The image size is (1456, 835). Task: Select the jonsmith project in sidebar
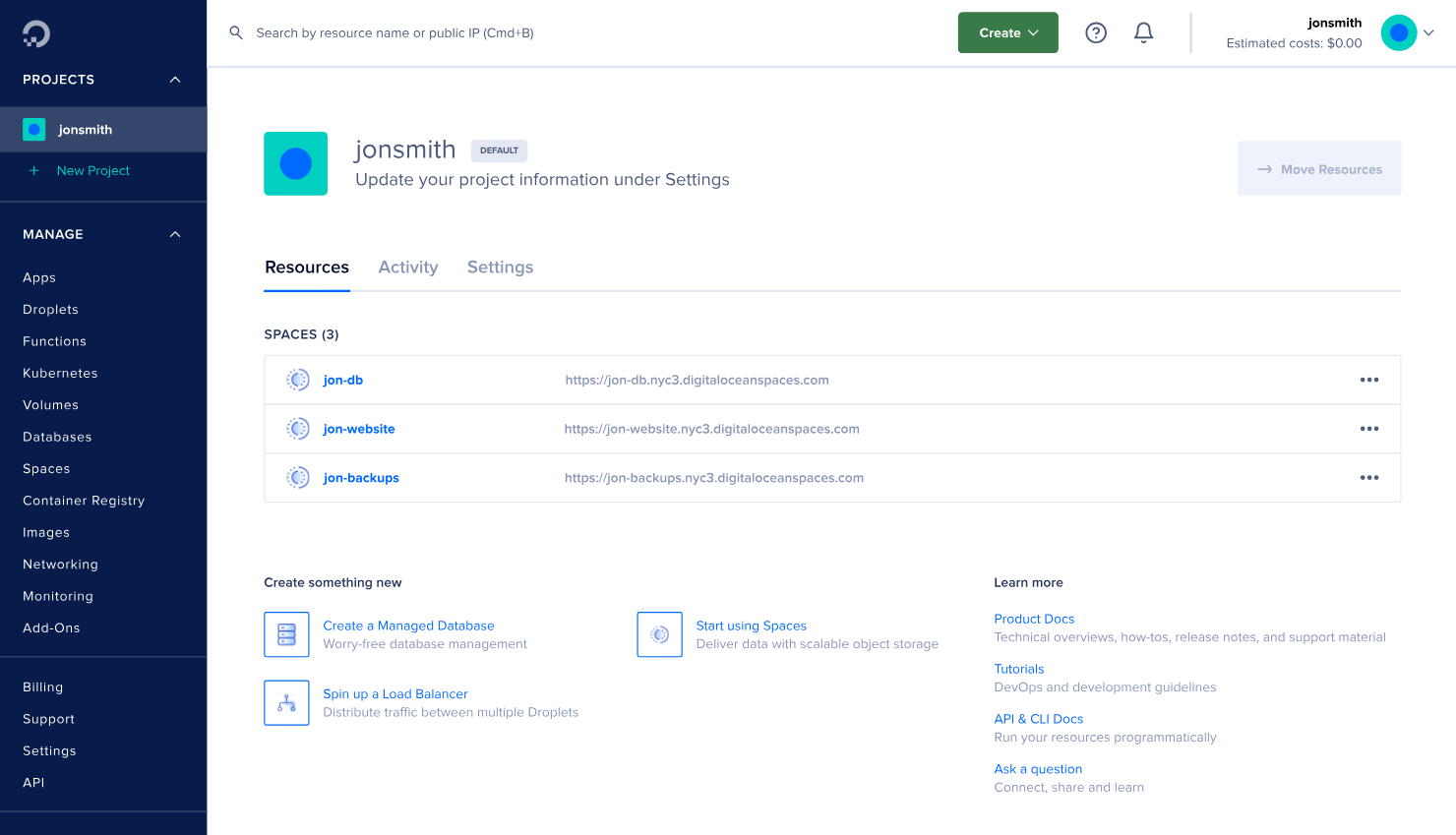pyautogui.click(x=103, y=130)
